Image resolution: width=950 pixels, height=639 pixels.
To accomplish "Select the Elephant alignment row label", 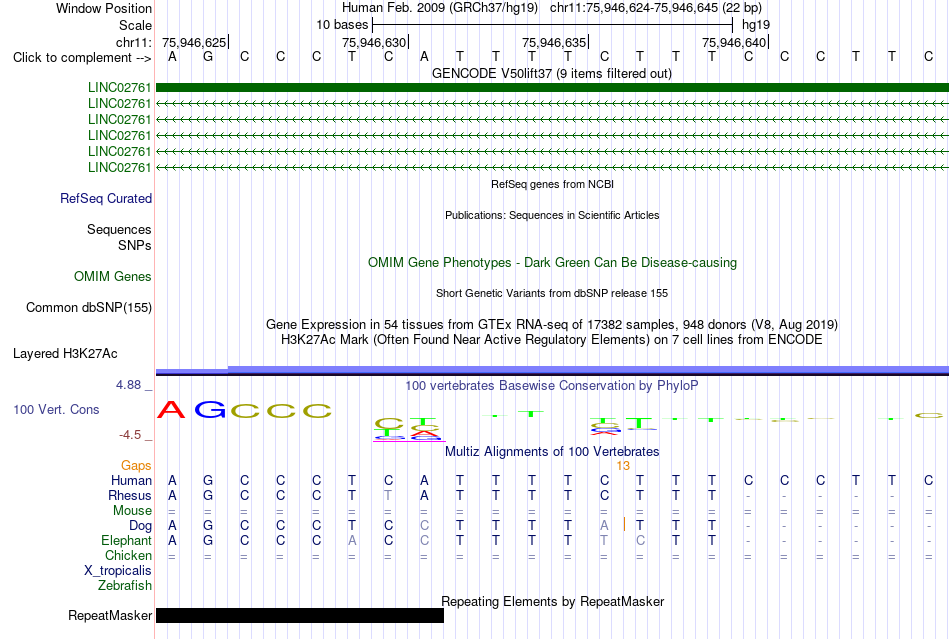I will click(x=127, y=540).
